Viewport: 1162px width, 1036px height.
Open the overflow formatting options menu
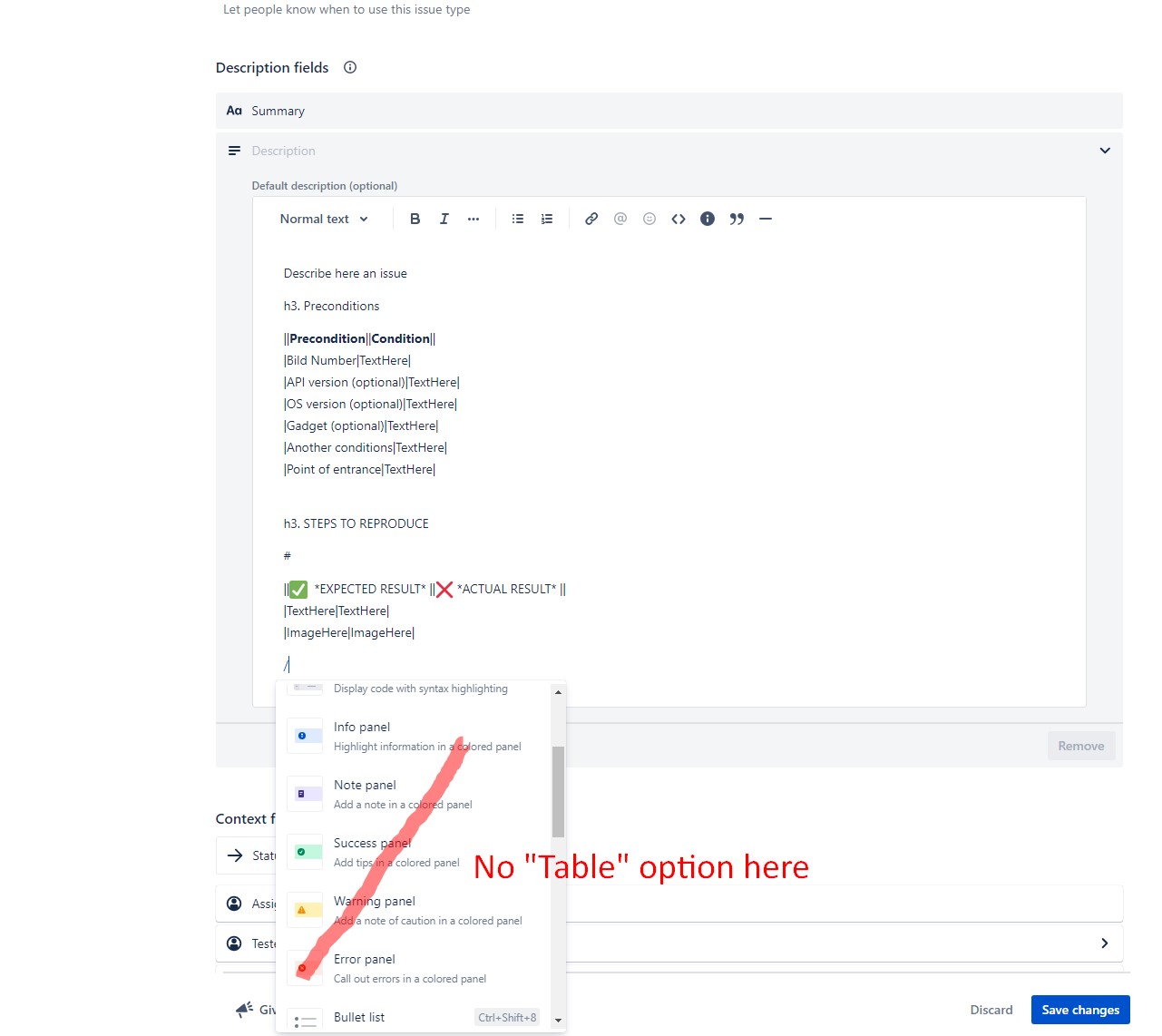[x=473, y=219]
